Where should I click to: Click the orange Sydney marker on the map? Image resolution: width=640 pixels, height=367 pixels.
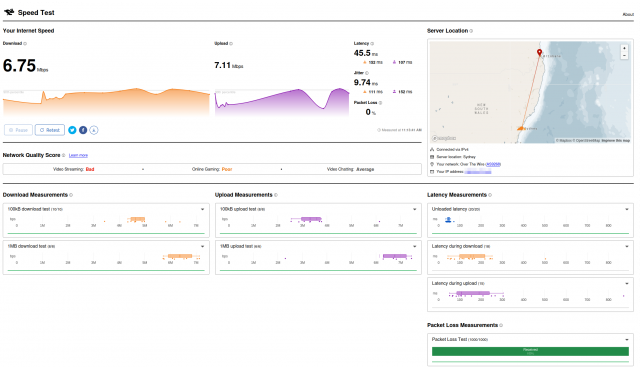[x=520, y=128]
